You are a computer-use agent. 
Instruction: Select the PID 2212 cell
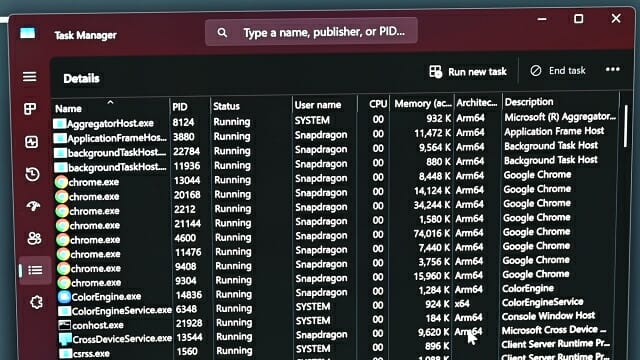click(x=185, y=209)
